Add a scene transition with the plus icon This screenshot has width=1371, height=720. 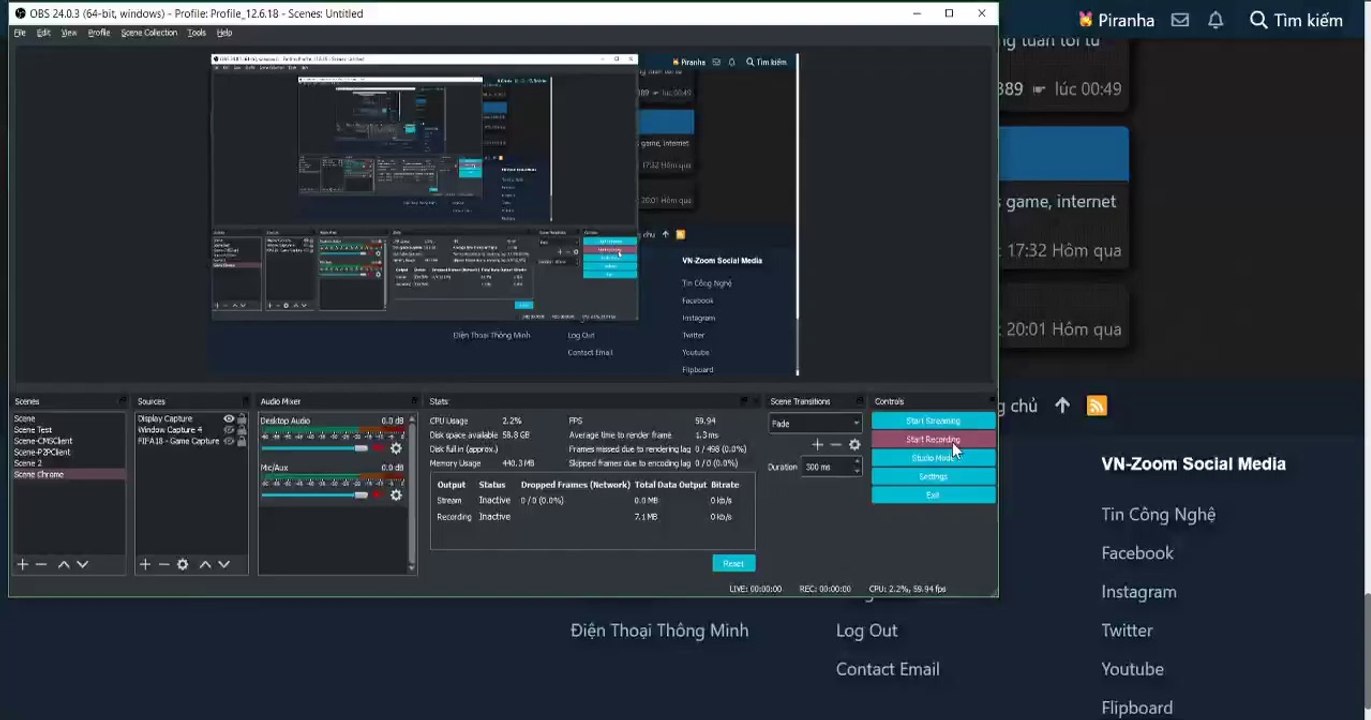817,445
